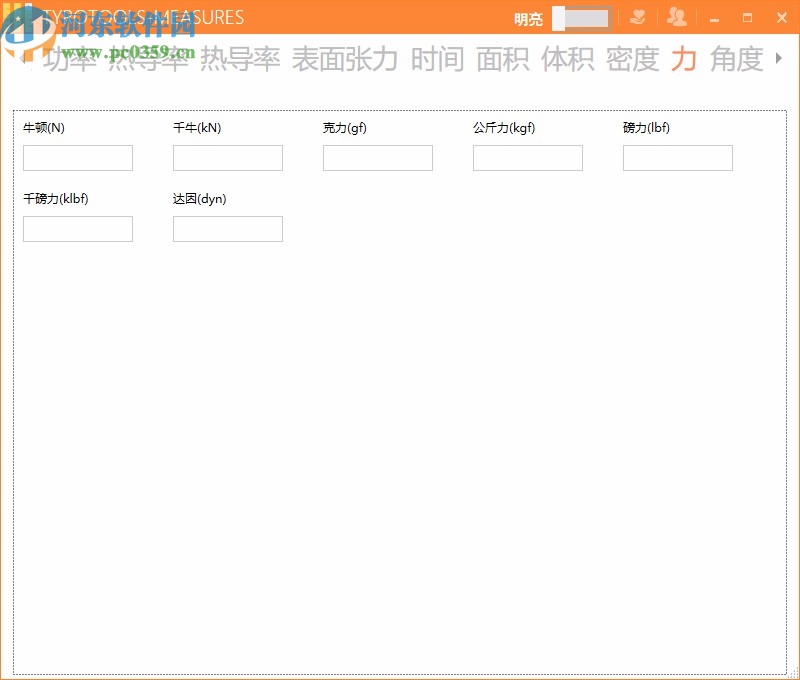This screenshot has width=800, height=680.
Task: Toggle the 明亮 brightness theme switch
Action: [581, 19]
